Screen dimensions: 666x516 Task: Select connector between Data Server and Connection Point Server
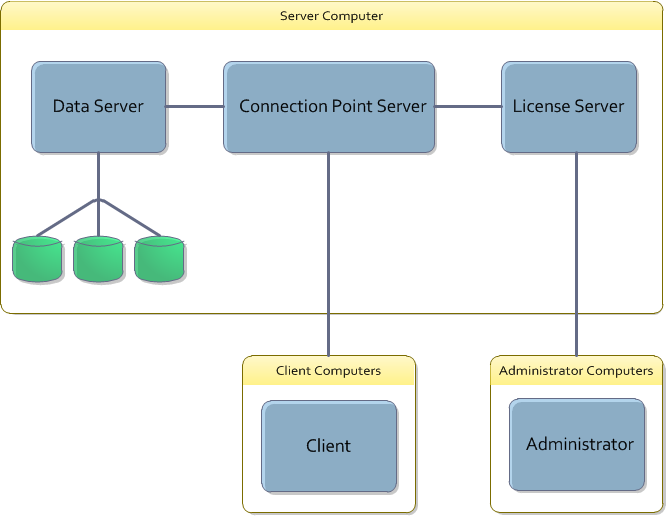195,107
